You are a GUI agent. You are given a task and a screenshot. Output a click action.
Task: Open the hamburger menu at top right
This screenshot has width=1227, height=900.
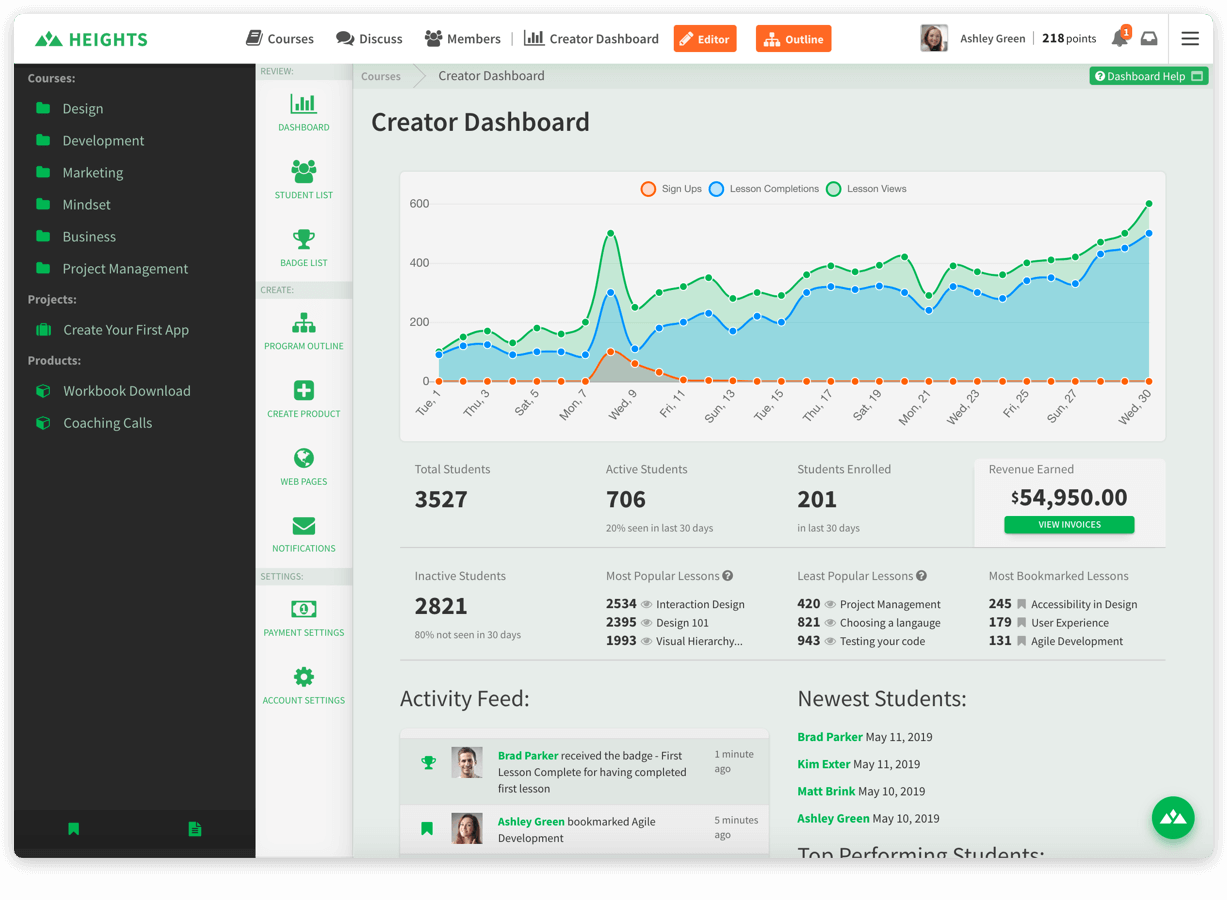(1189, 38)
